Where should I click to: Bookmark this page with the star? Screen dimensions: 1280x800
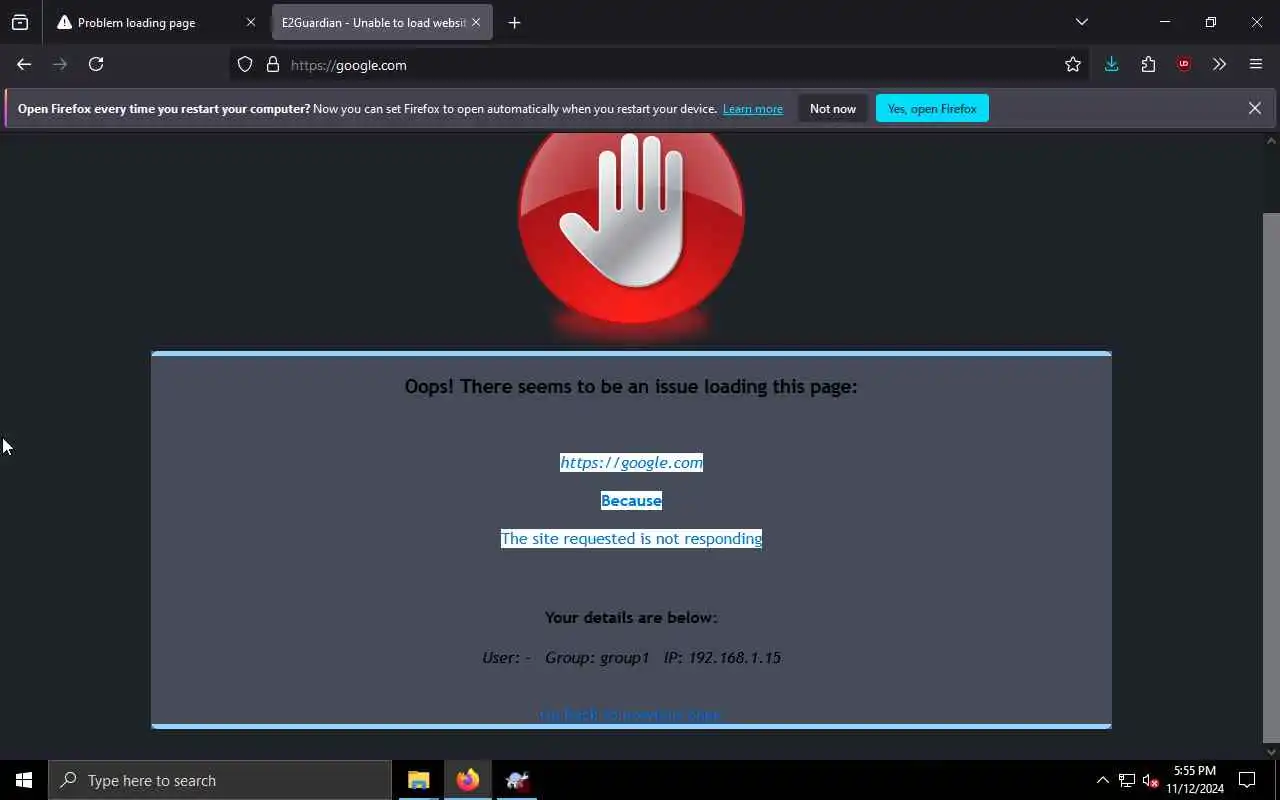click(x=1073, y=65)
